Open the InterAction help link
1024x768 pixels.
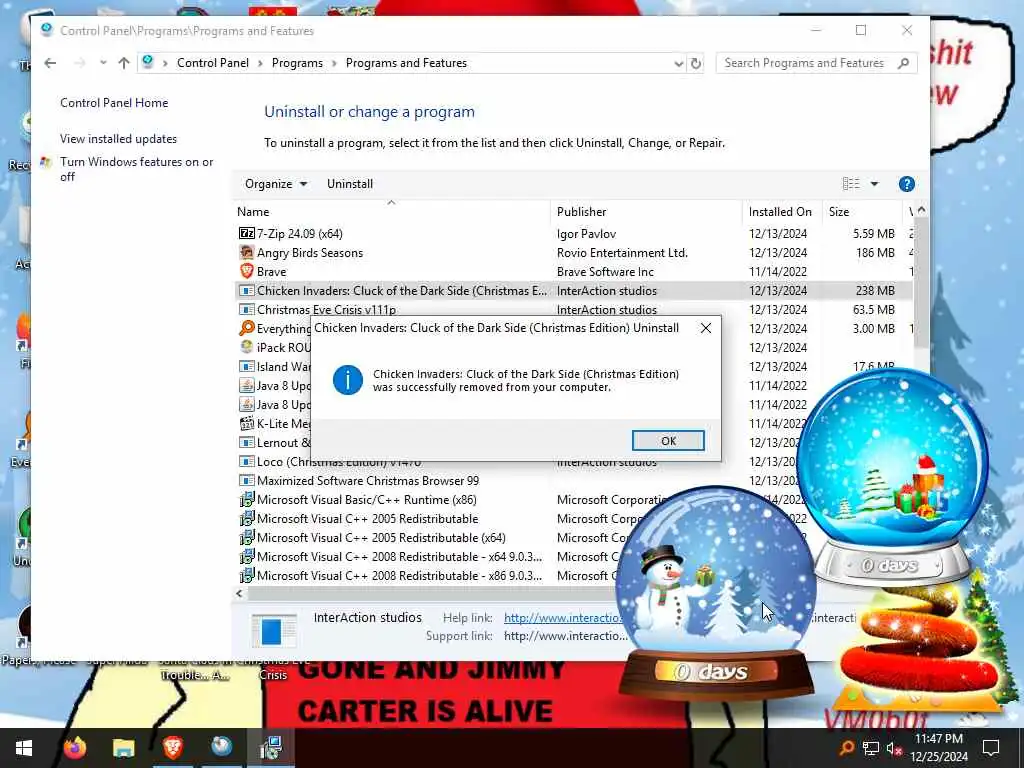tap(563, 618)
